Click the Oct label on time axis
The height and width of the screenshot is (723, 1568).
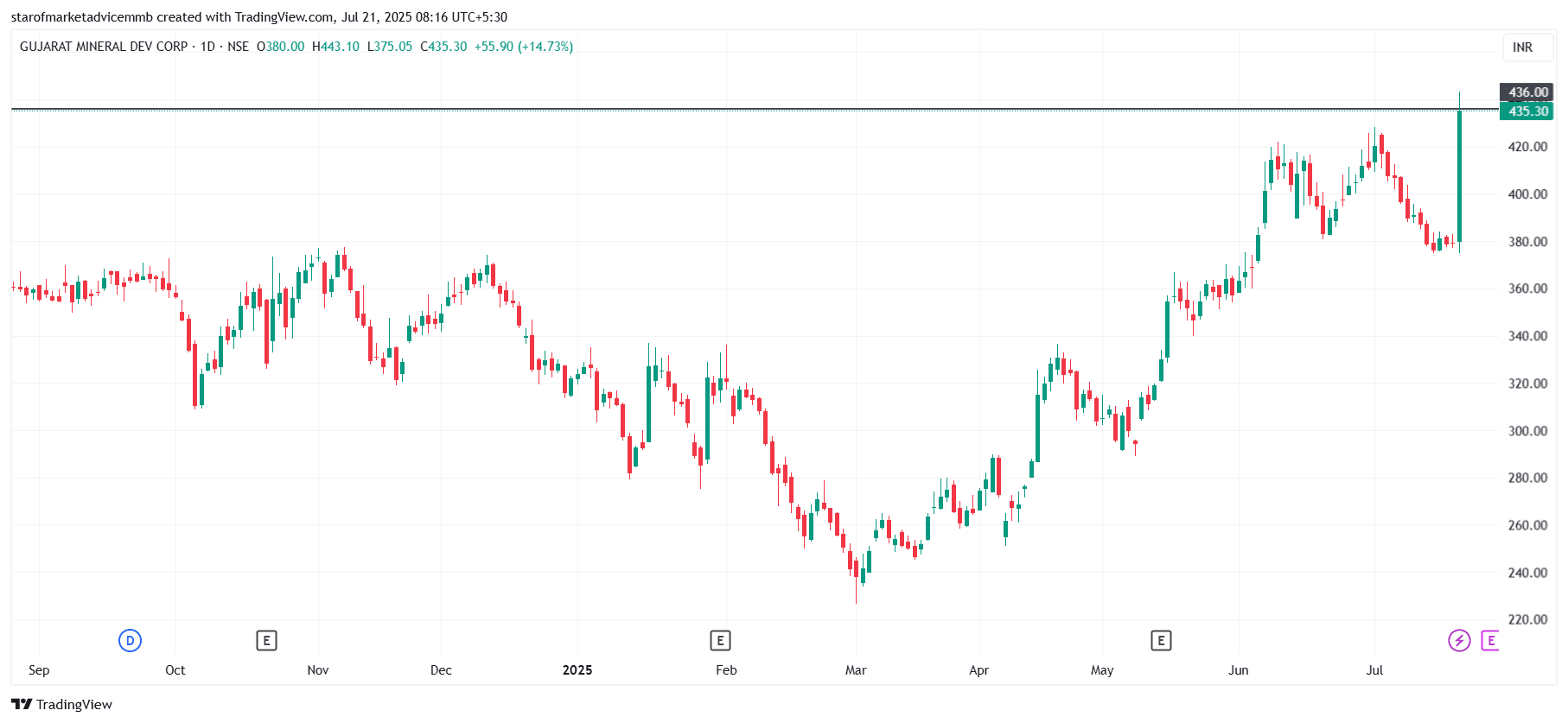175,670
